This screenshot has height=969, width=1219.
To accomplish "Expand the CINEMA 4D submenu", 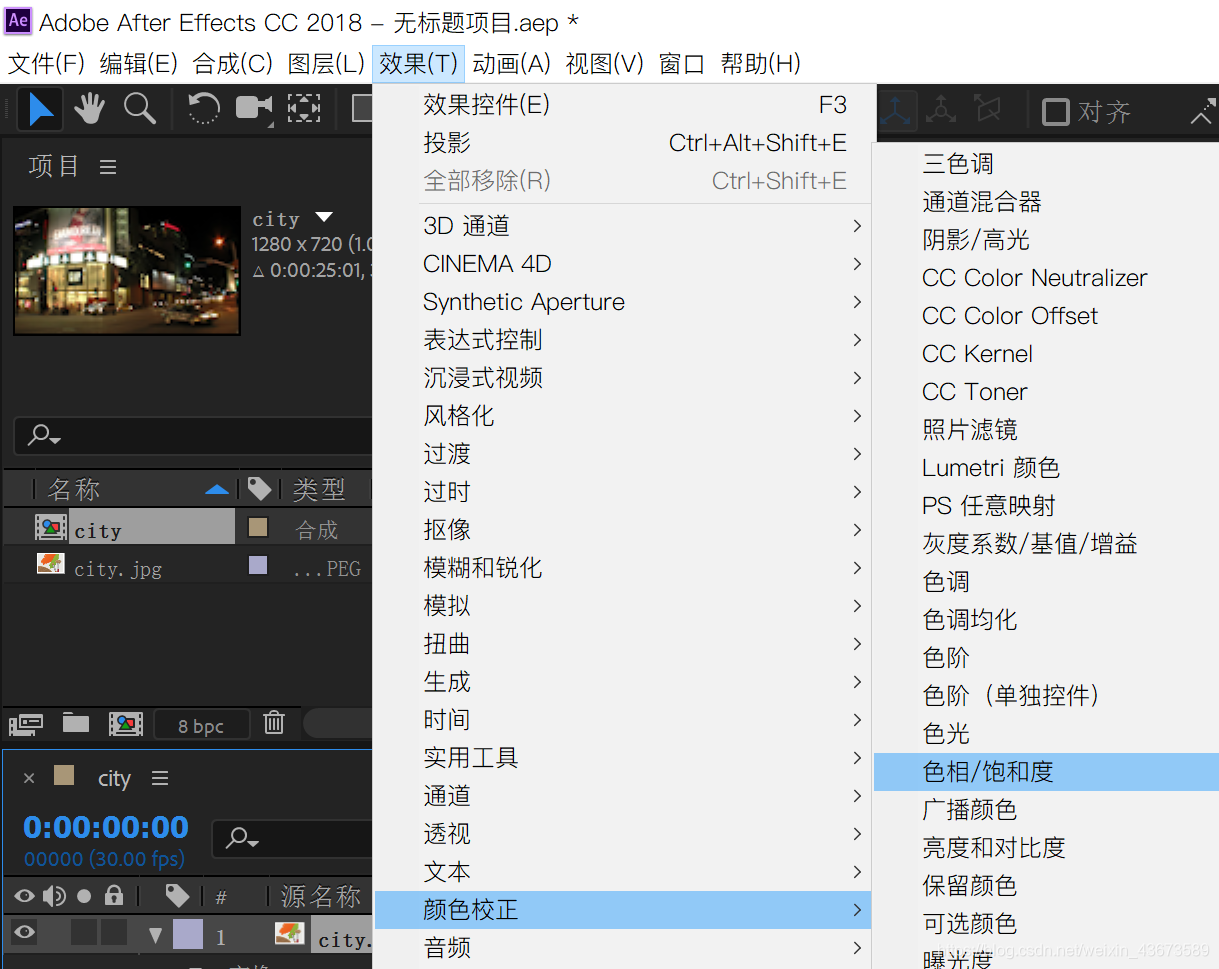I will (x=624, y=264).
